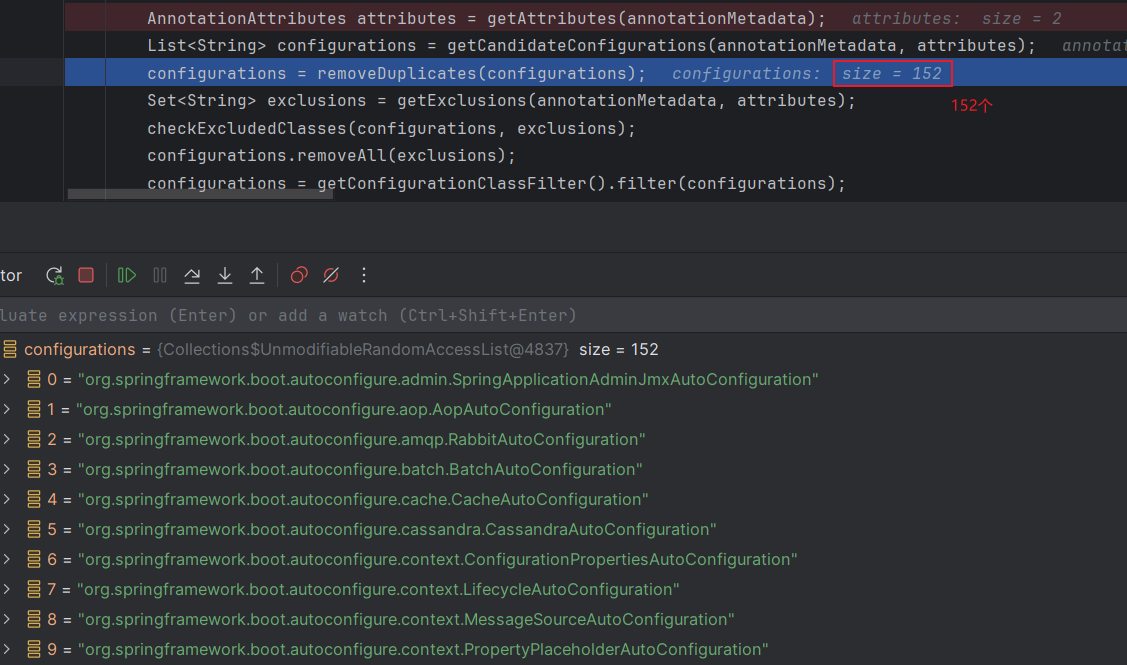Click getExclusions method call in editor

462,101
